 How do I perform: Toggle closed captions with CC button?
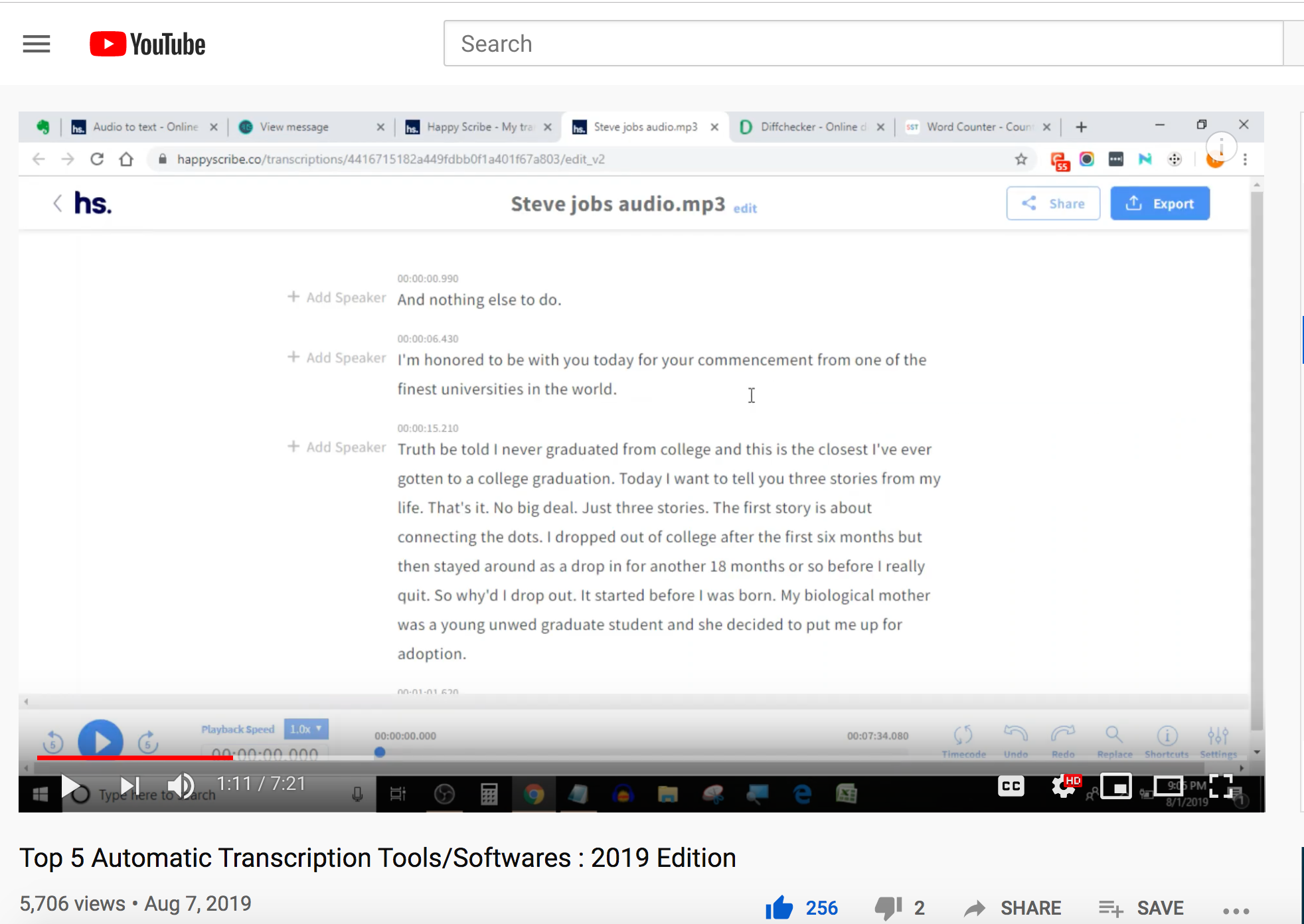point(1011,787)
